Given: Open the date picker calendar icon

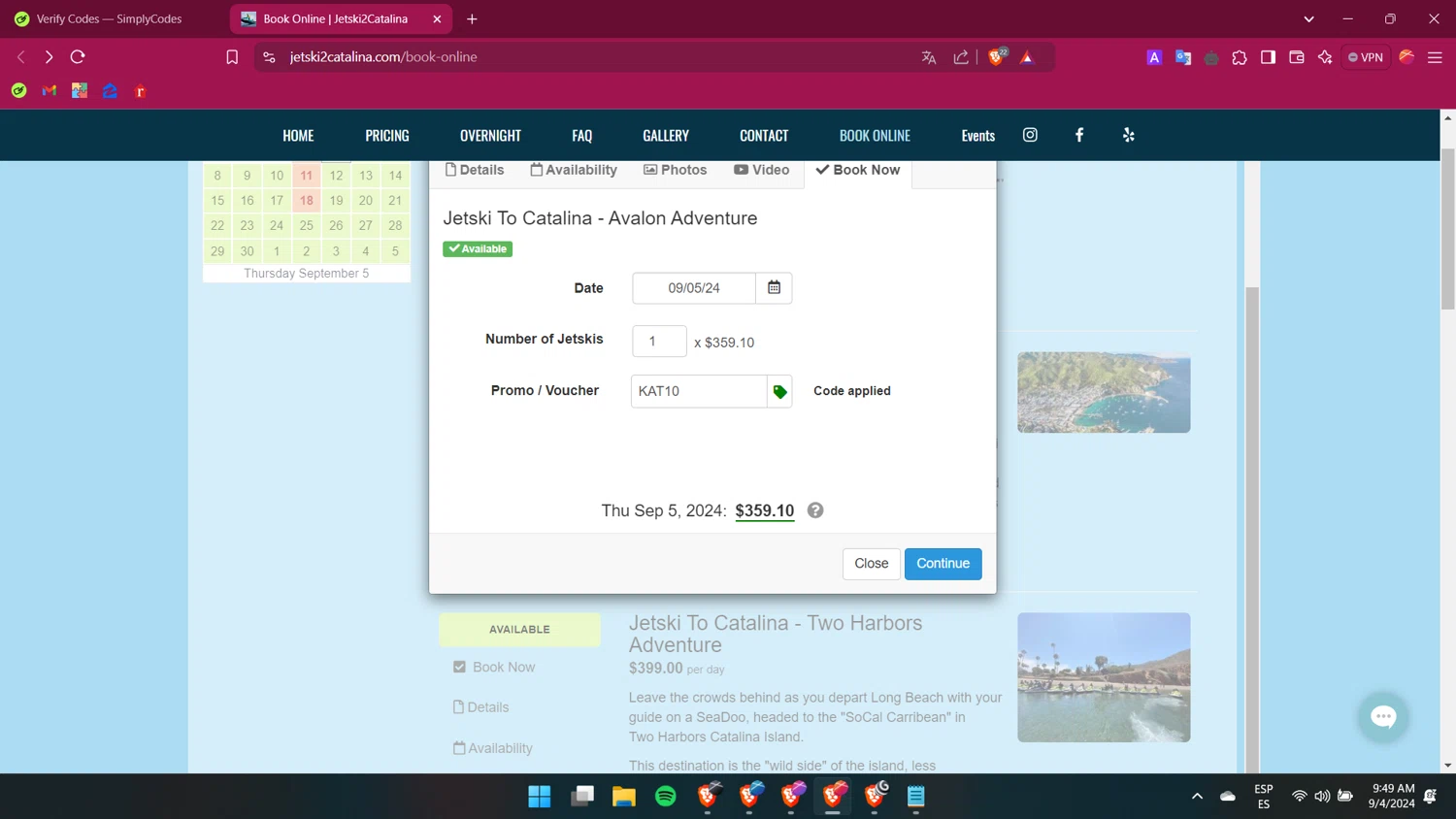Looking at the screenshot, I should [774, 288].
